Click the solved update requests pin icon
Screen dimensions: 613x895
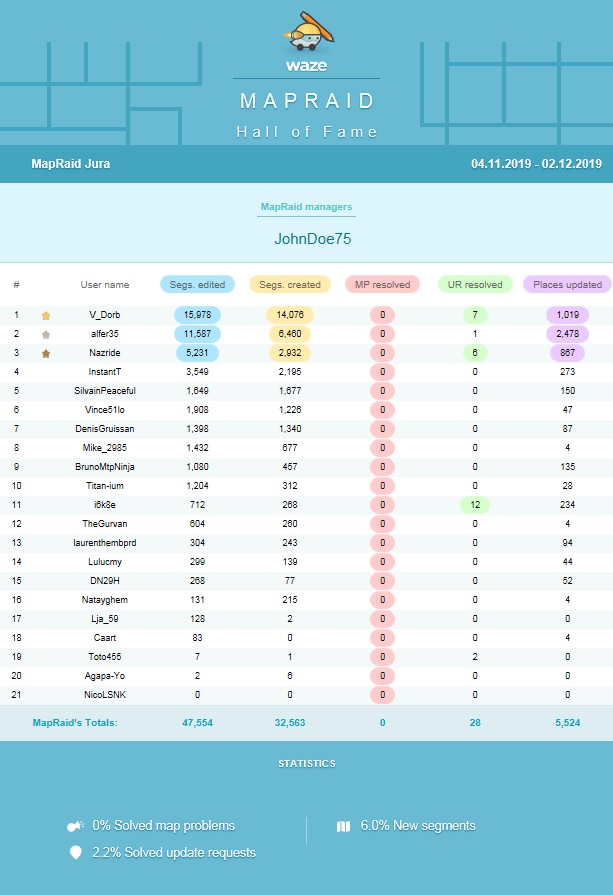click(x=75, y=852)
